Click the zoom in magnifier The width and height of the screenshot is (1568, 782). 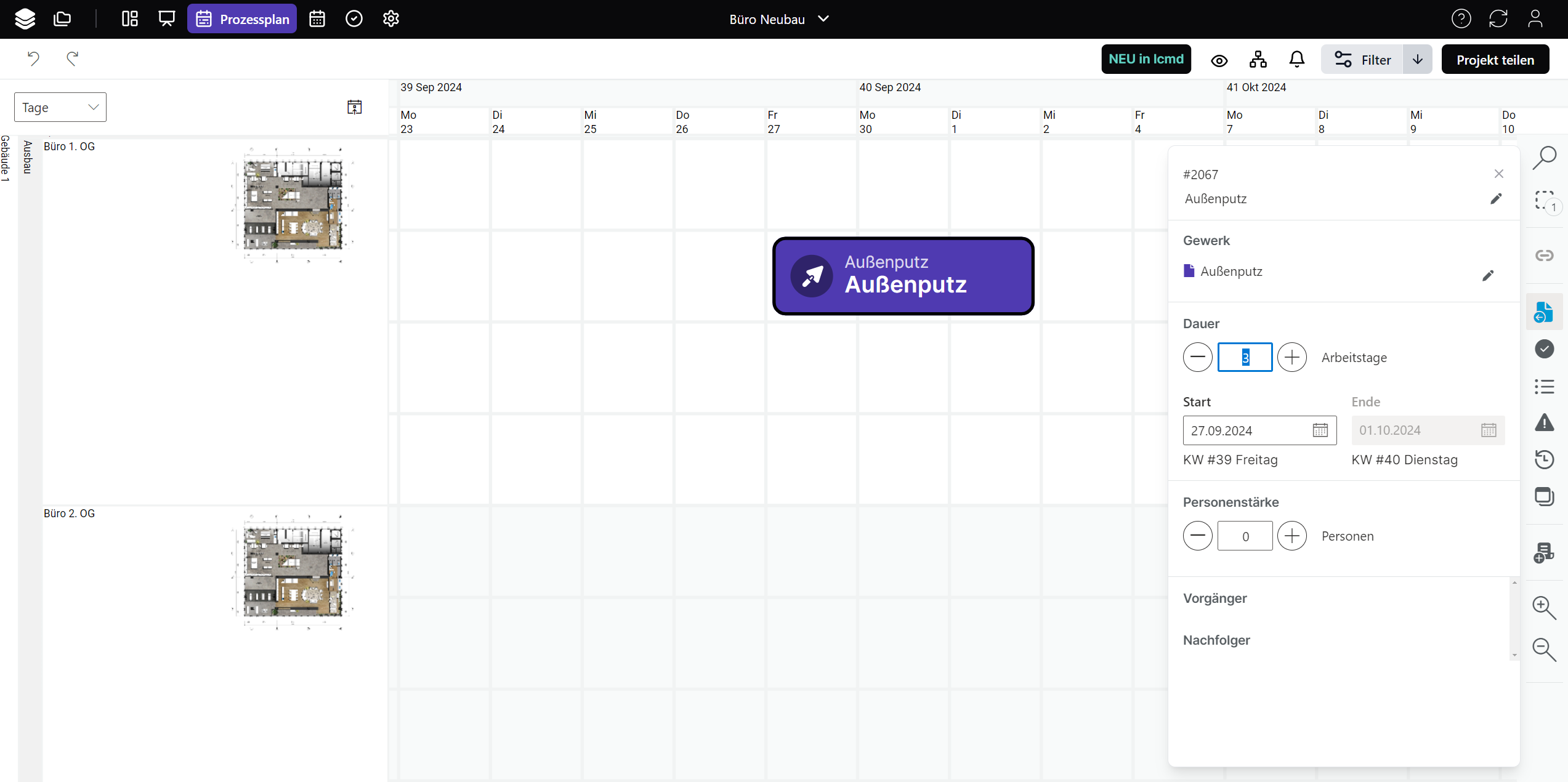pos(1544,608)
